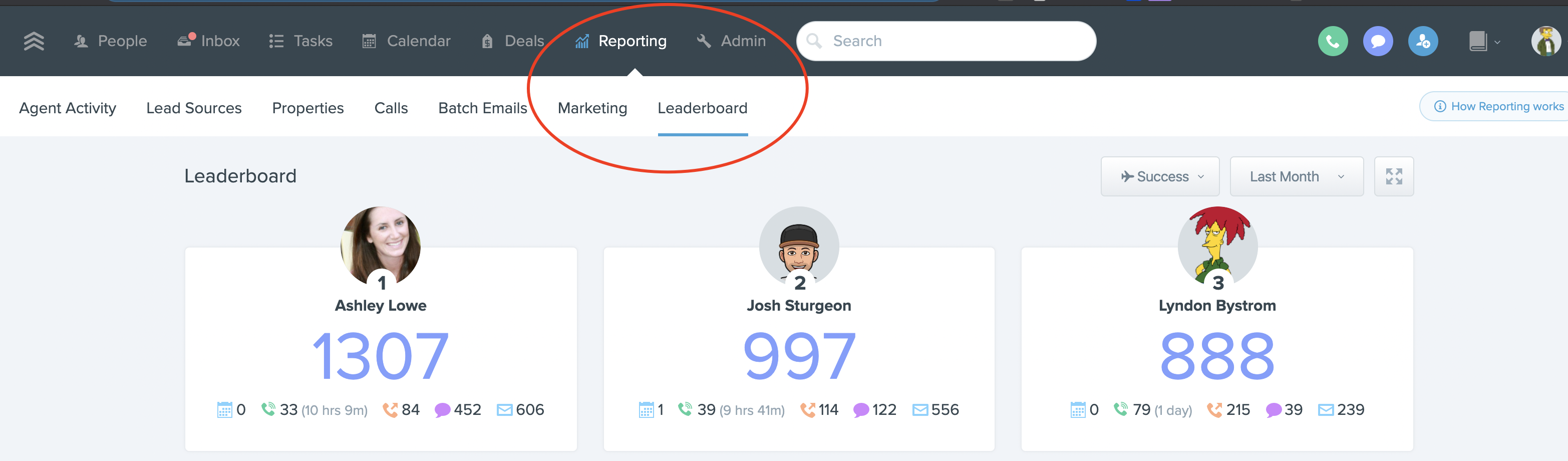Click Lyndon Bystrom's avatar

1217,246
